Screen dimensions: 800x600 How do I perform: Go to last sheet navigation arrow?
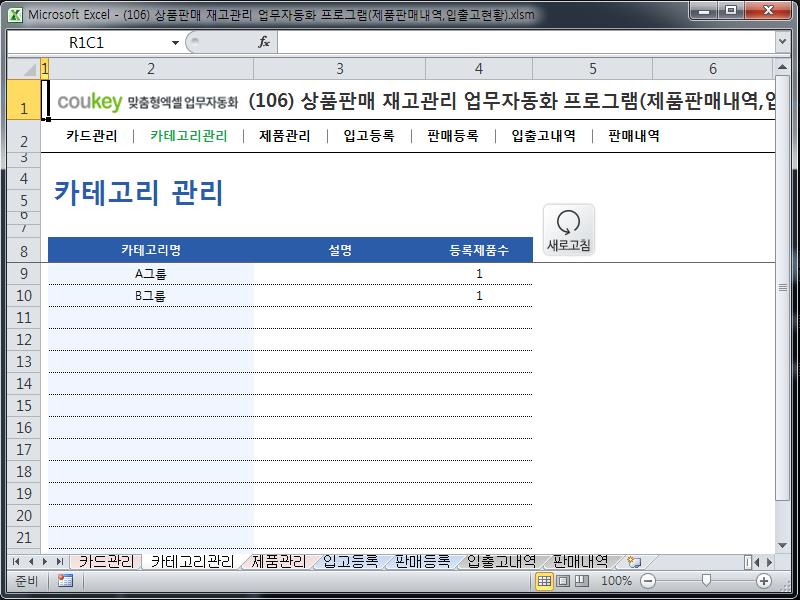pos(60,562)
